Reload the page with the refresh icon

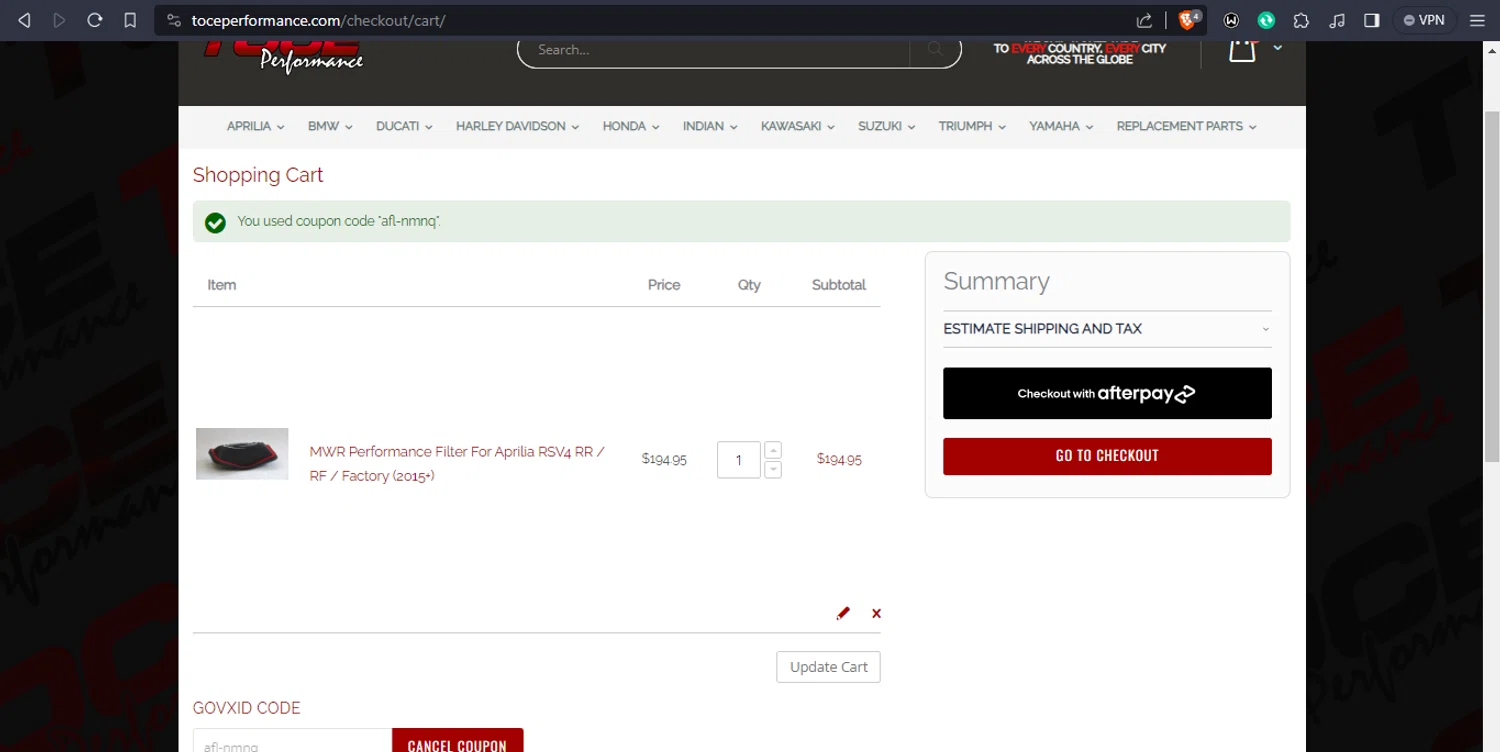(95, 20)
